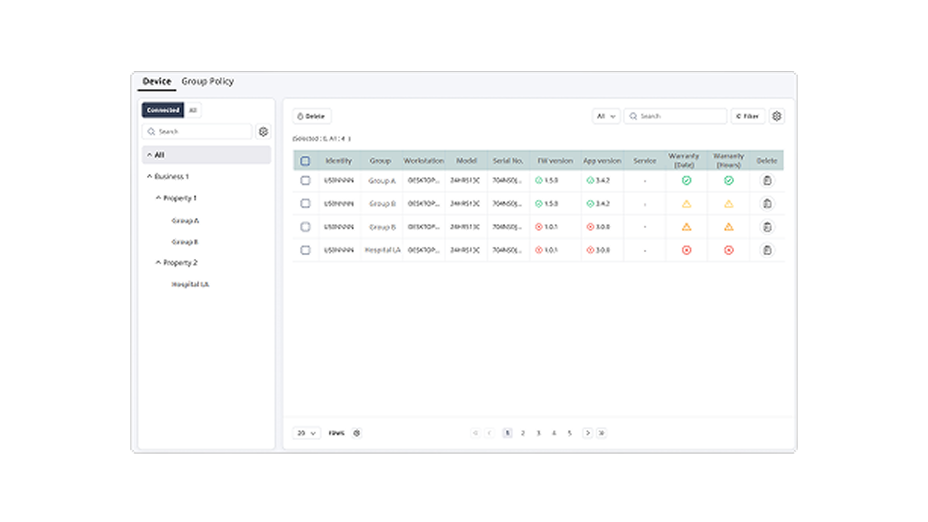Viewport: 928px width, 522px height.
Task: Switch to the Group Policy tab
Action: tap(208, 81)
